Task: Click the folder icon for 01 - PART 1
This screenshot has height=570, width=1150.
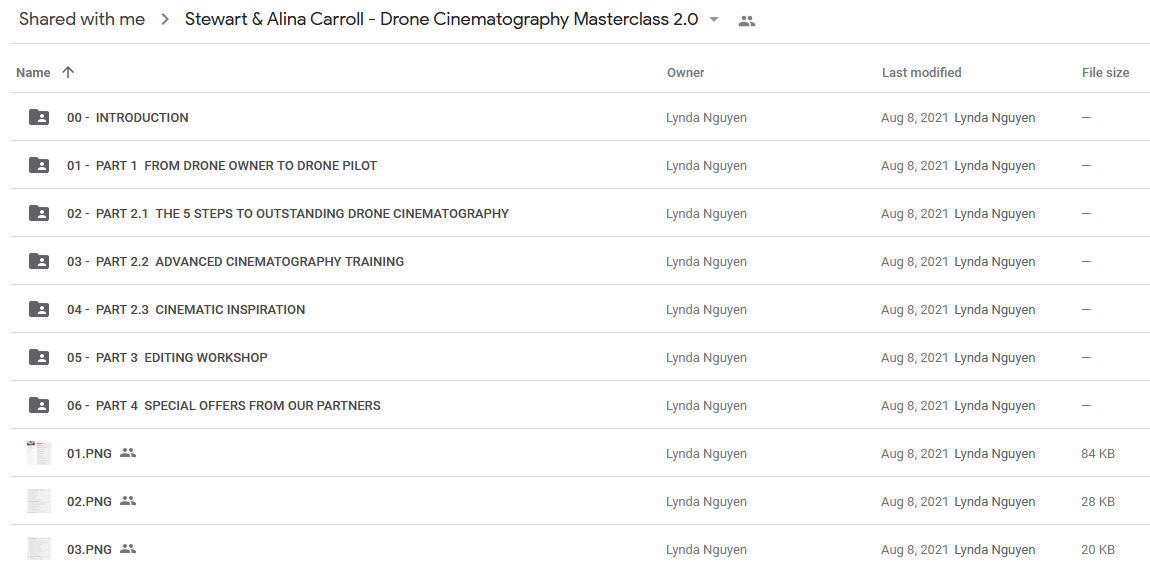Action: pyautogui.click(x=39, y=165)
